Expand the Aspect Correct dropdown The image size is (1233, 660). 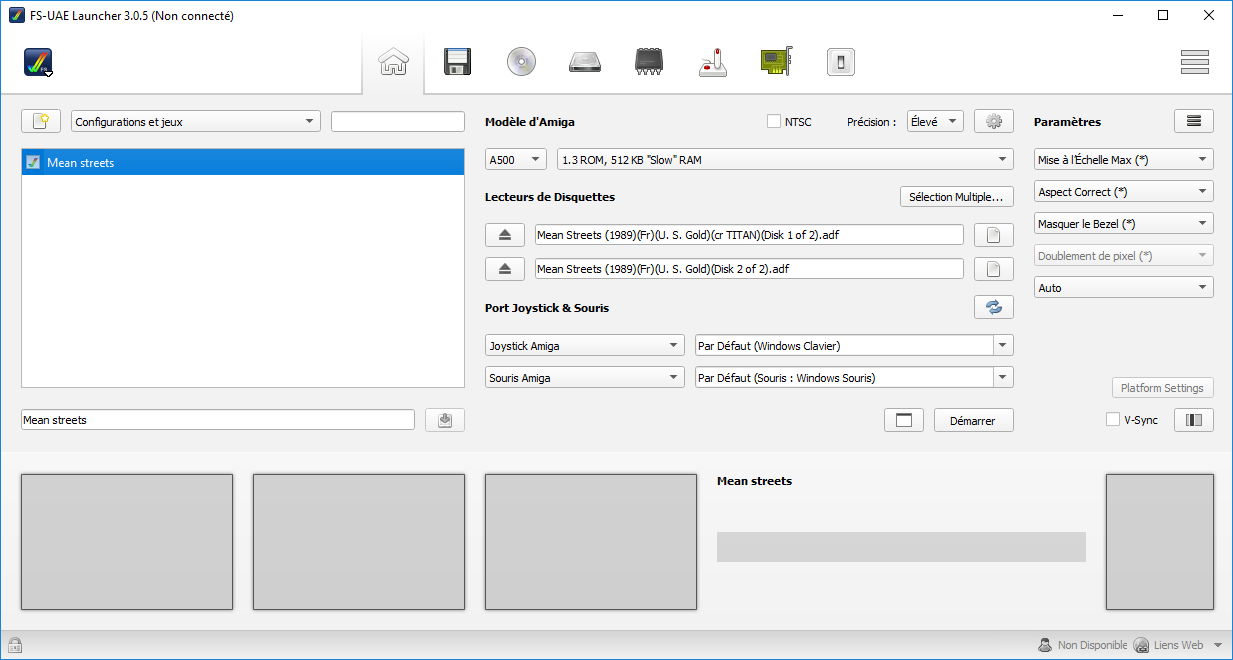coord(1124,191)
